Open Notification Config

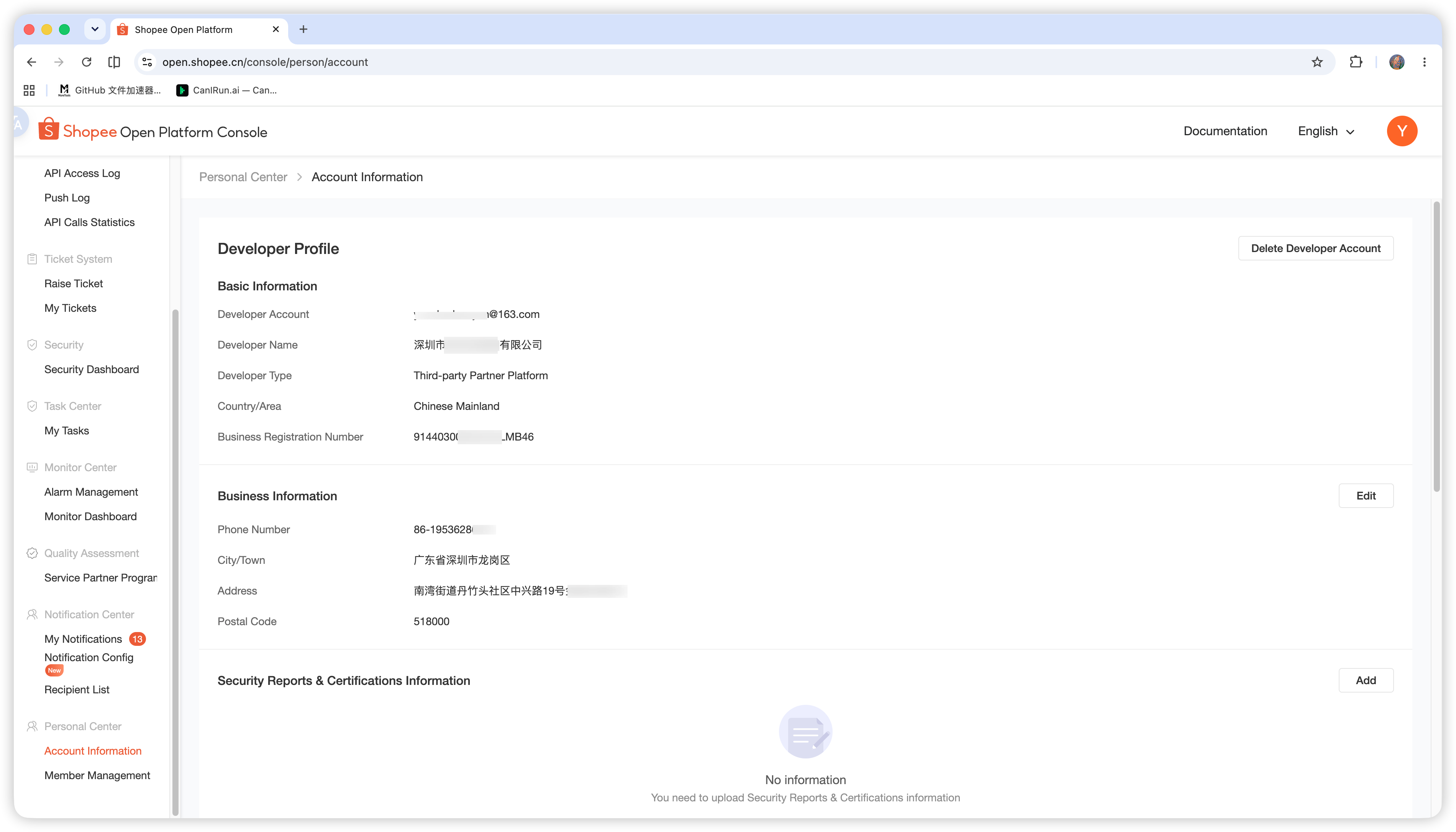tap(89, 657)
